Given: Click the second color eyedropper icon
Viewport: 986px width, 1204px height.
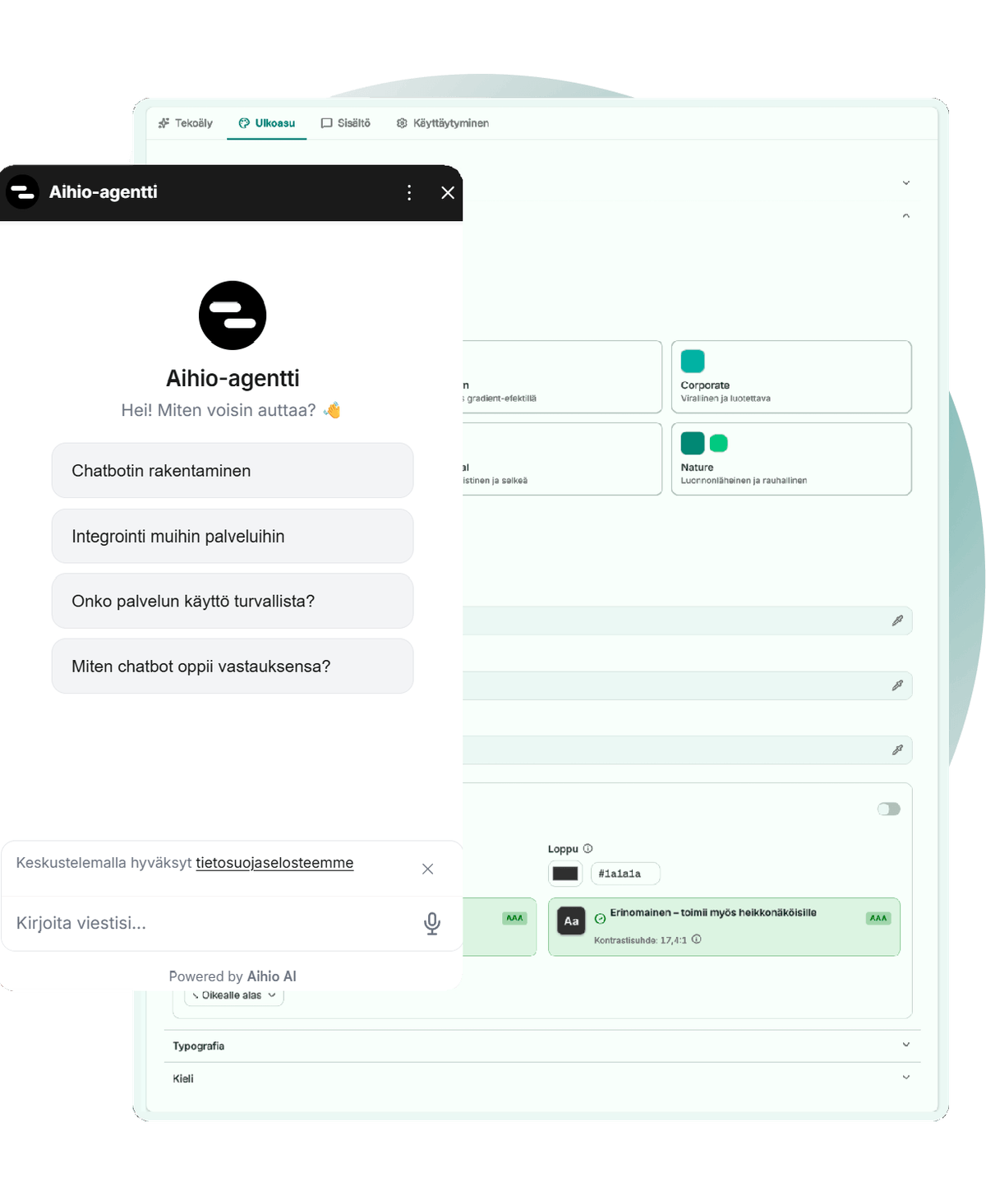Looking at the screenshot, I should pyautogui.click(x=897, y=685).
